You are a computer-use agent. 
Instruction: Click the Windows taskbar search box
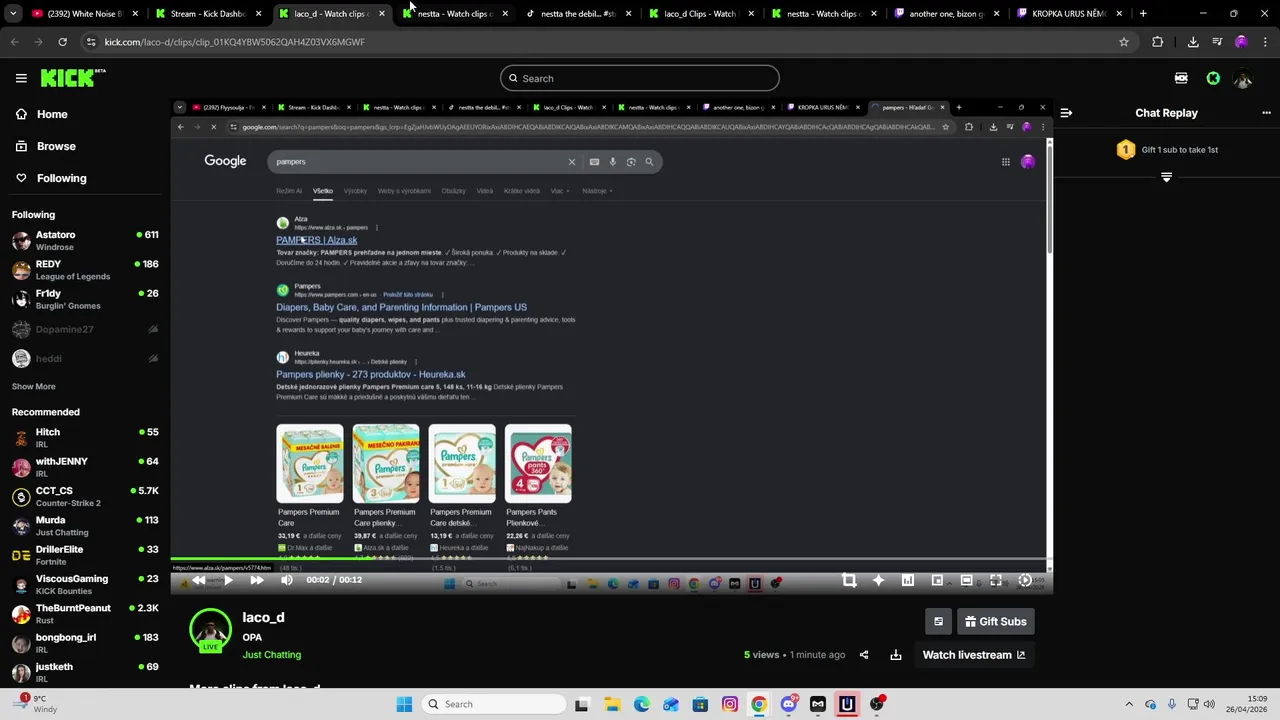click(492, 704)
